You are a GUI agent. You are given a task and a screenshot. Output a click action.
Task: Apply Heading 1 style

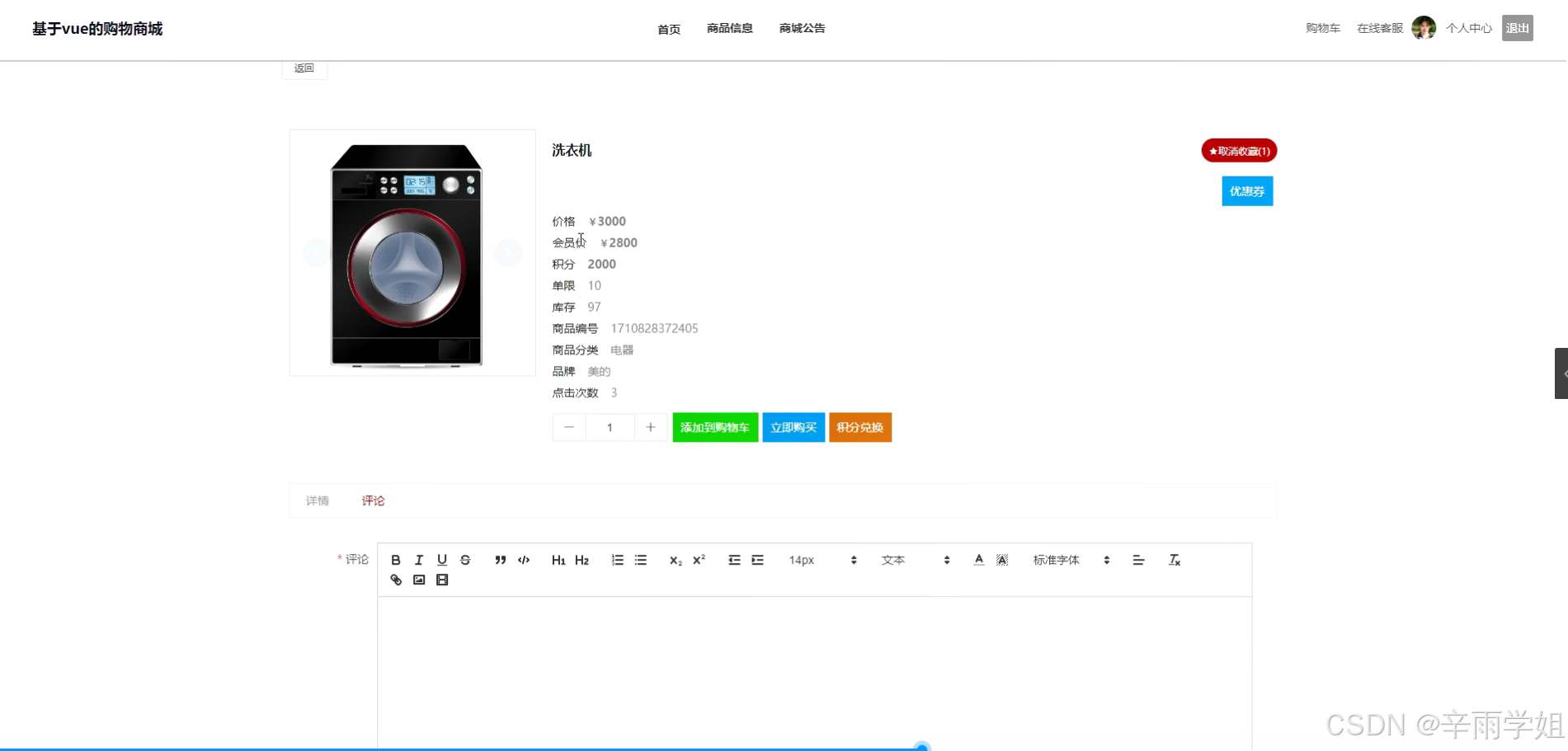[x=558, y=560]
